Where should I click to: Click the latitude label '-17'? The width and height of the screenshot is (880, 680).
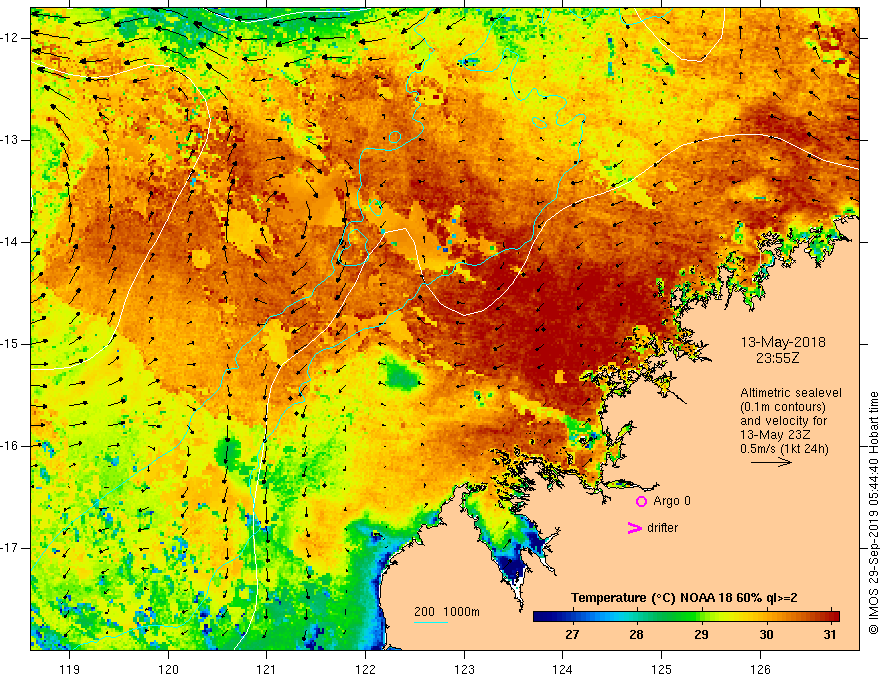tap(10, 548)
